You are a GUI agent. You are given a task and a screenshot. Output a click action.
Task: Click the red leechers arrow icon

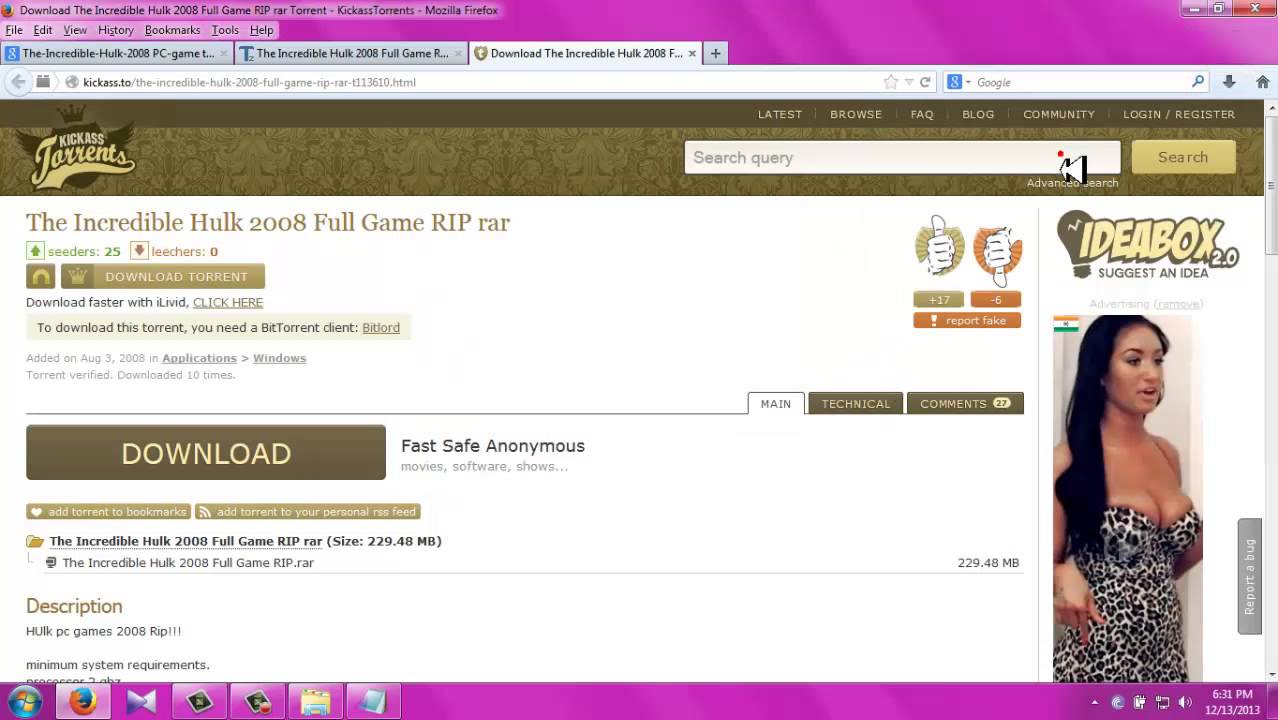[139, 251]
